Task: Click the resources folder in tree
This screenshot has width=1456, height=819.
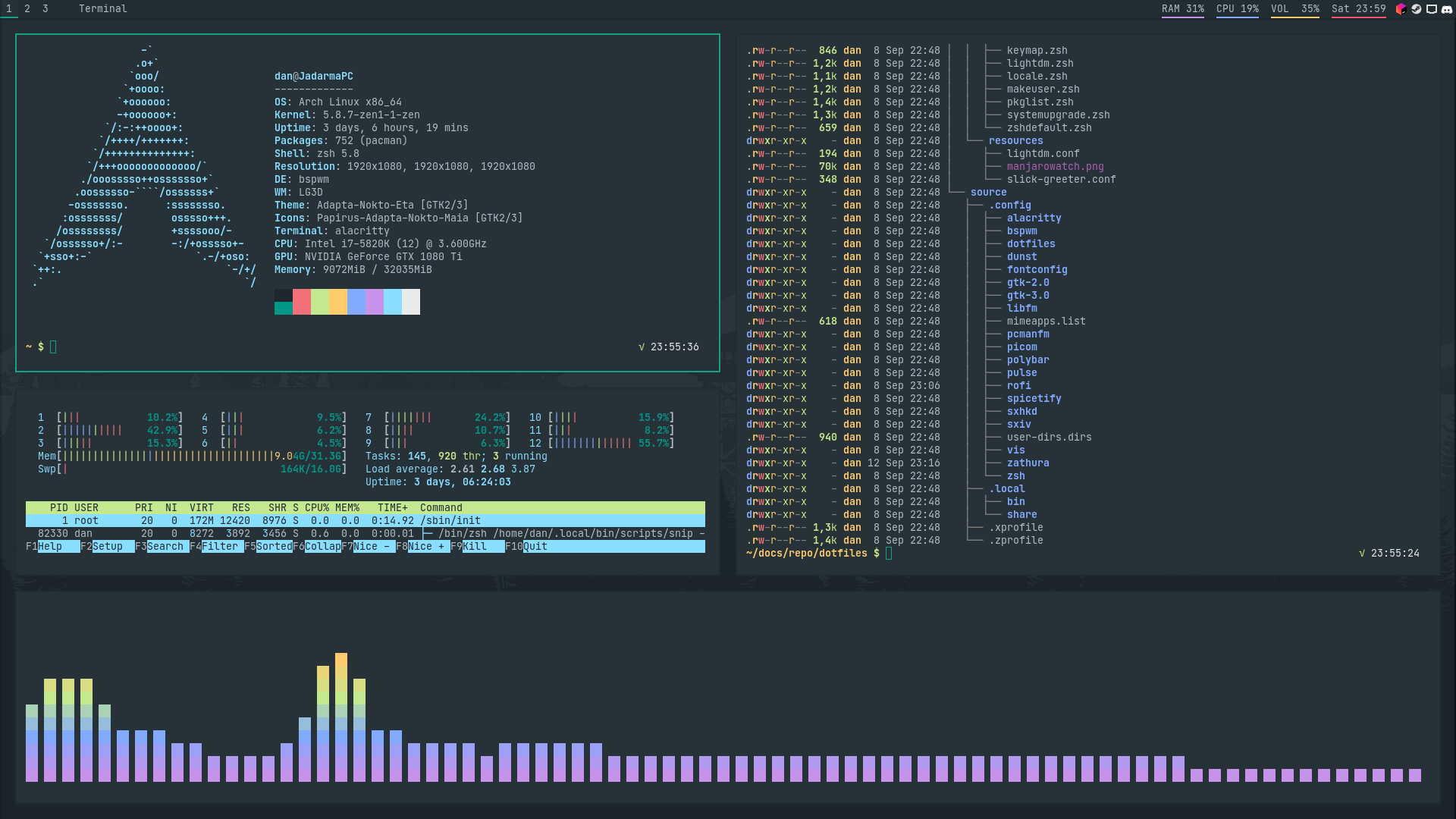Action: coord(1016,141)
